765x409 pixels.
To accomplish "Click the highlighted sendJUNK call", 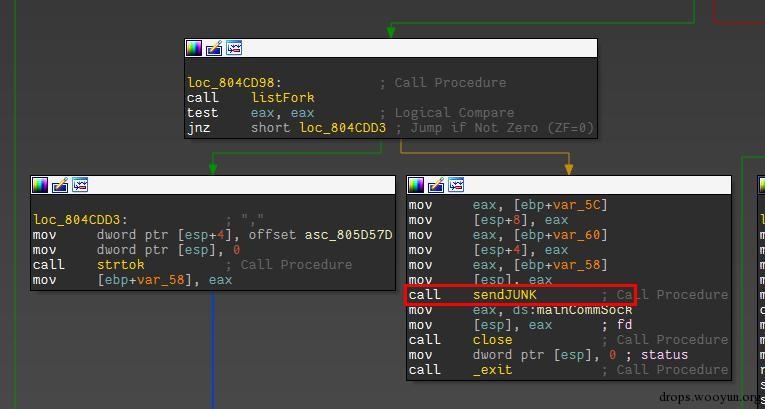I will (504, 295).
